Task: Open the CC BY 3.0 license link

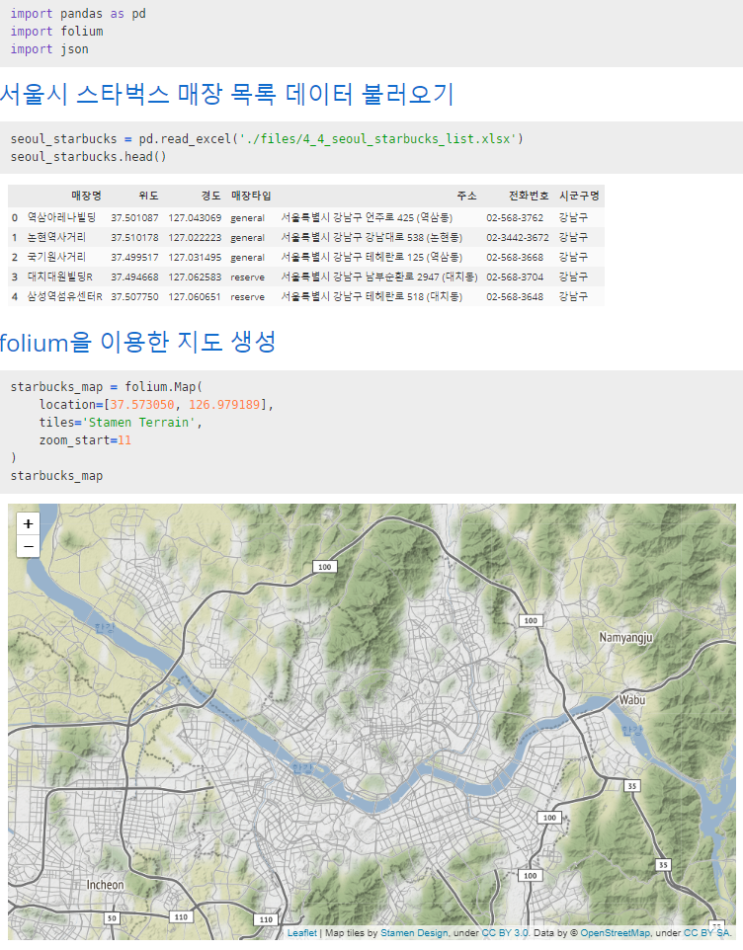Action: coord(505,933)
